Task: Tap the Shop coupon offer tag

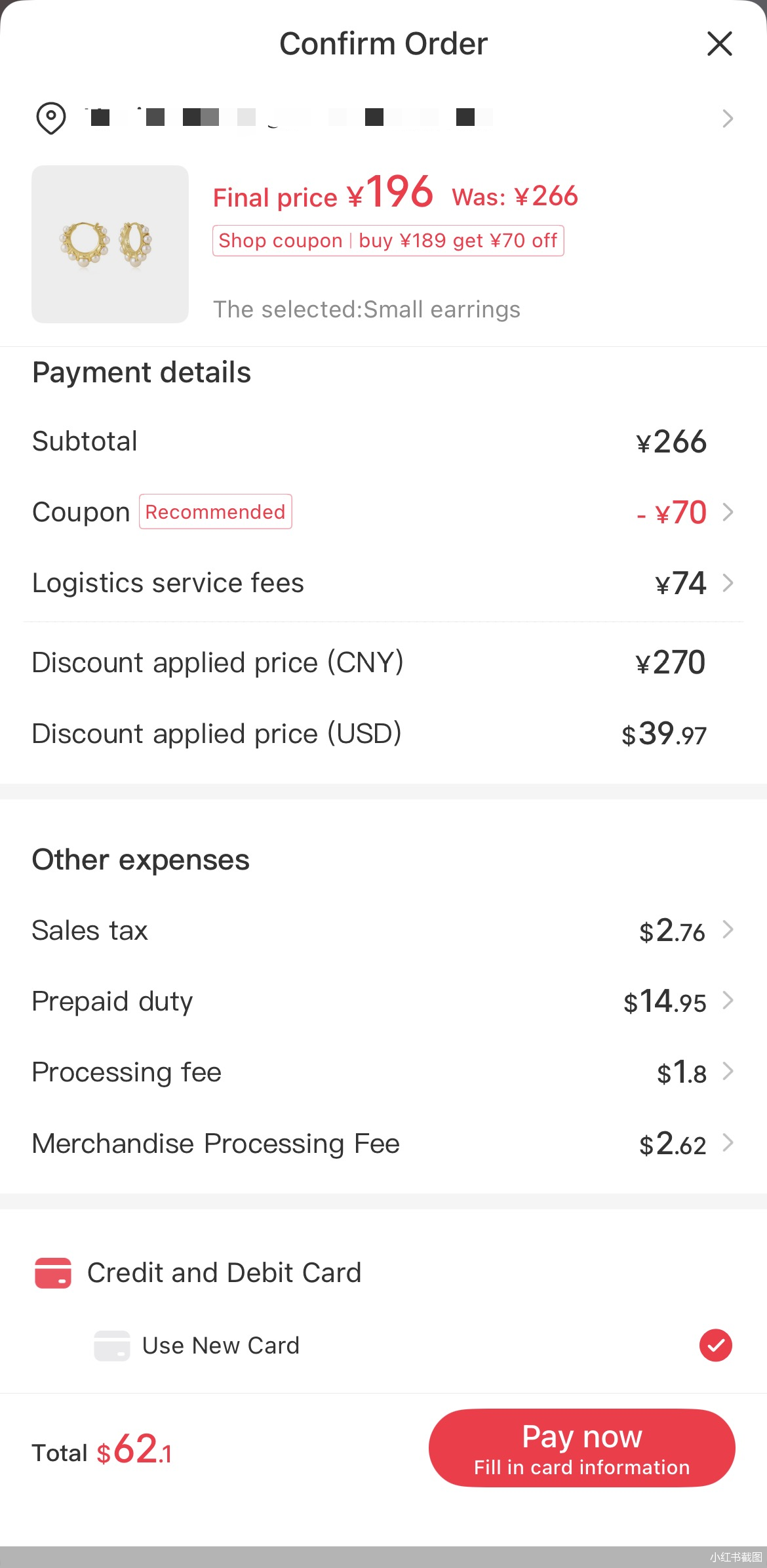Action: [387, 241]
